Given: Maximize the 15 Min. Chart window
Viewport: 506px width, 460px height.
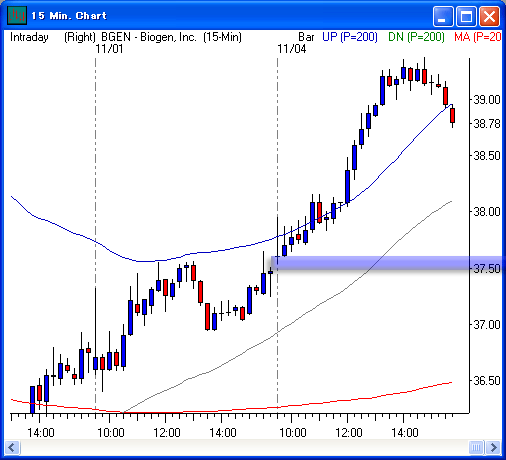Looking at the screenshot, I should (466, 16).
